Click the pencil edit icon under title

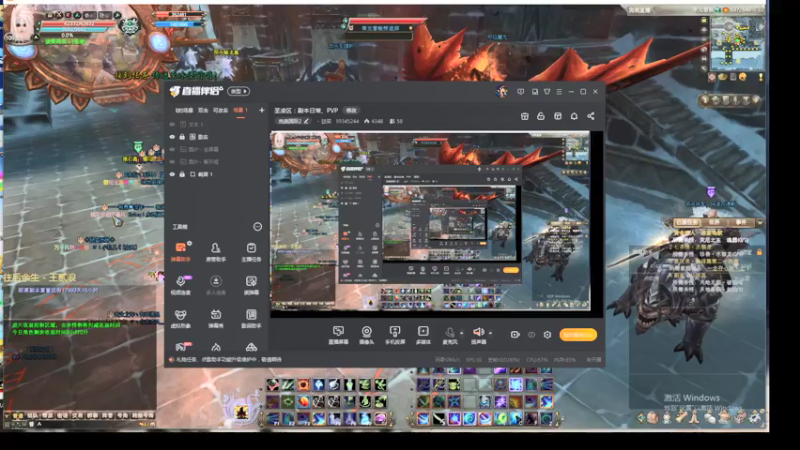coord(306,121)
